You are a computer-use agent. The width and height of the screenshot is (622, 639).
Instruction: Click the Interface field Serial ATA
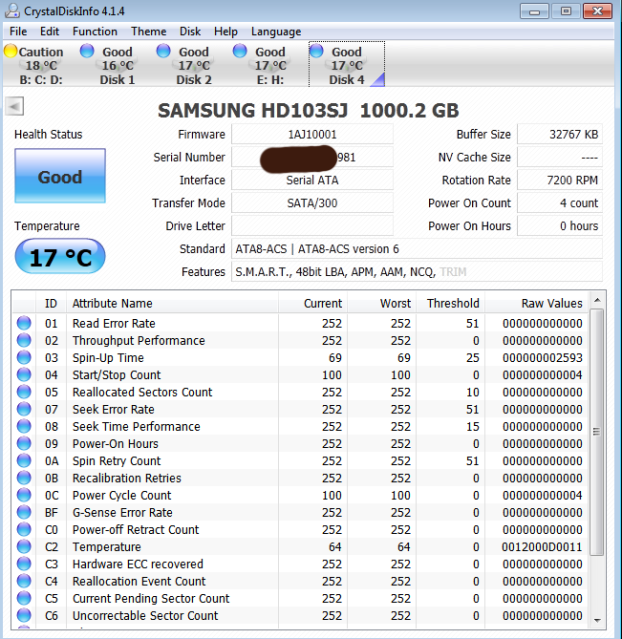[x=312, y=180]
